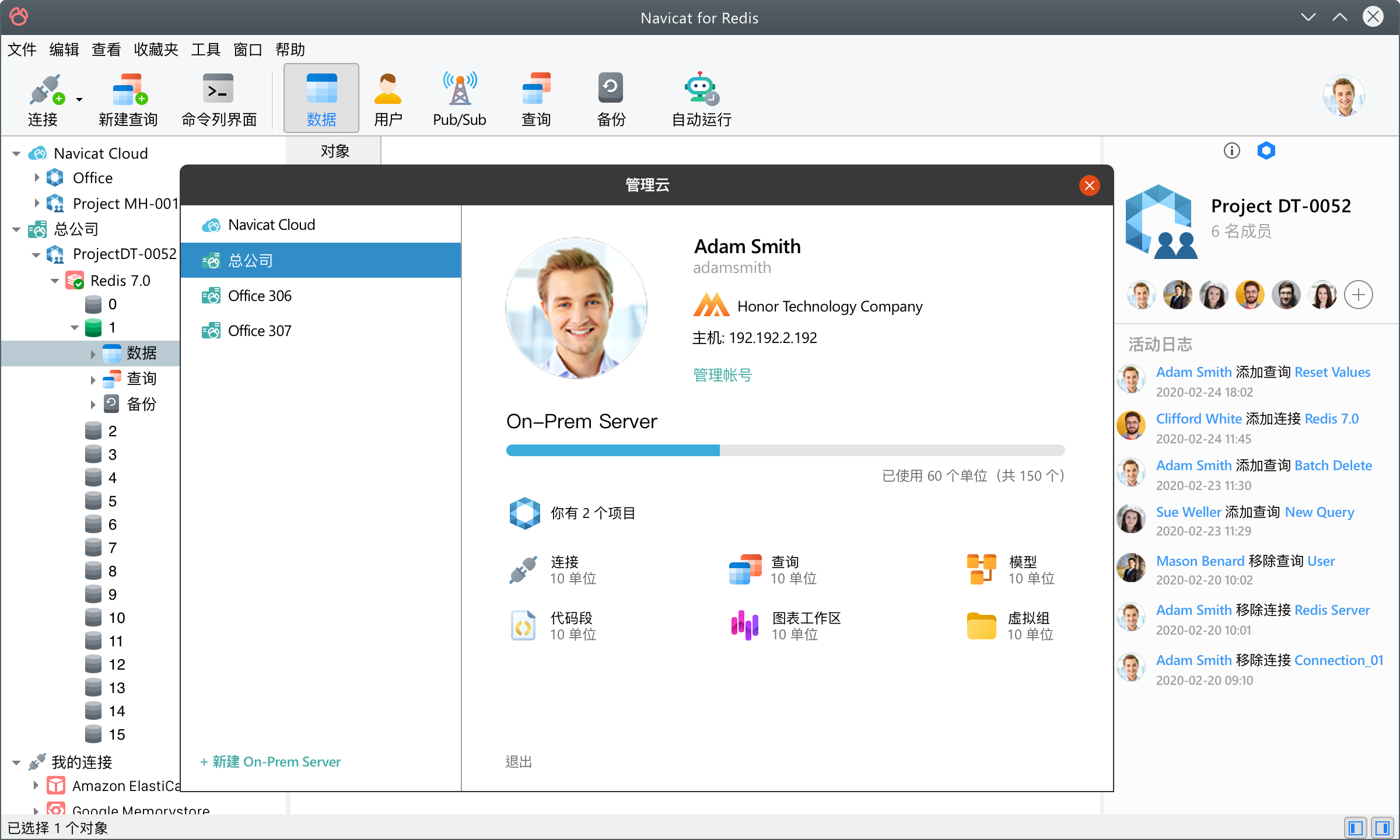Select the Data (数据) toolbar button
Viewport: 1400px width, 840px height.
pyautogui.click(x=321, y=99)
